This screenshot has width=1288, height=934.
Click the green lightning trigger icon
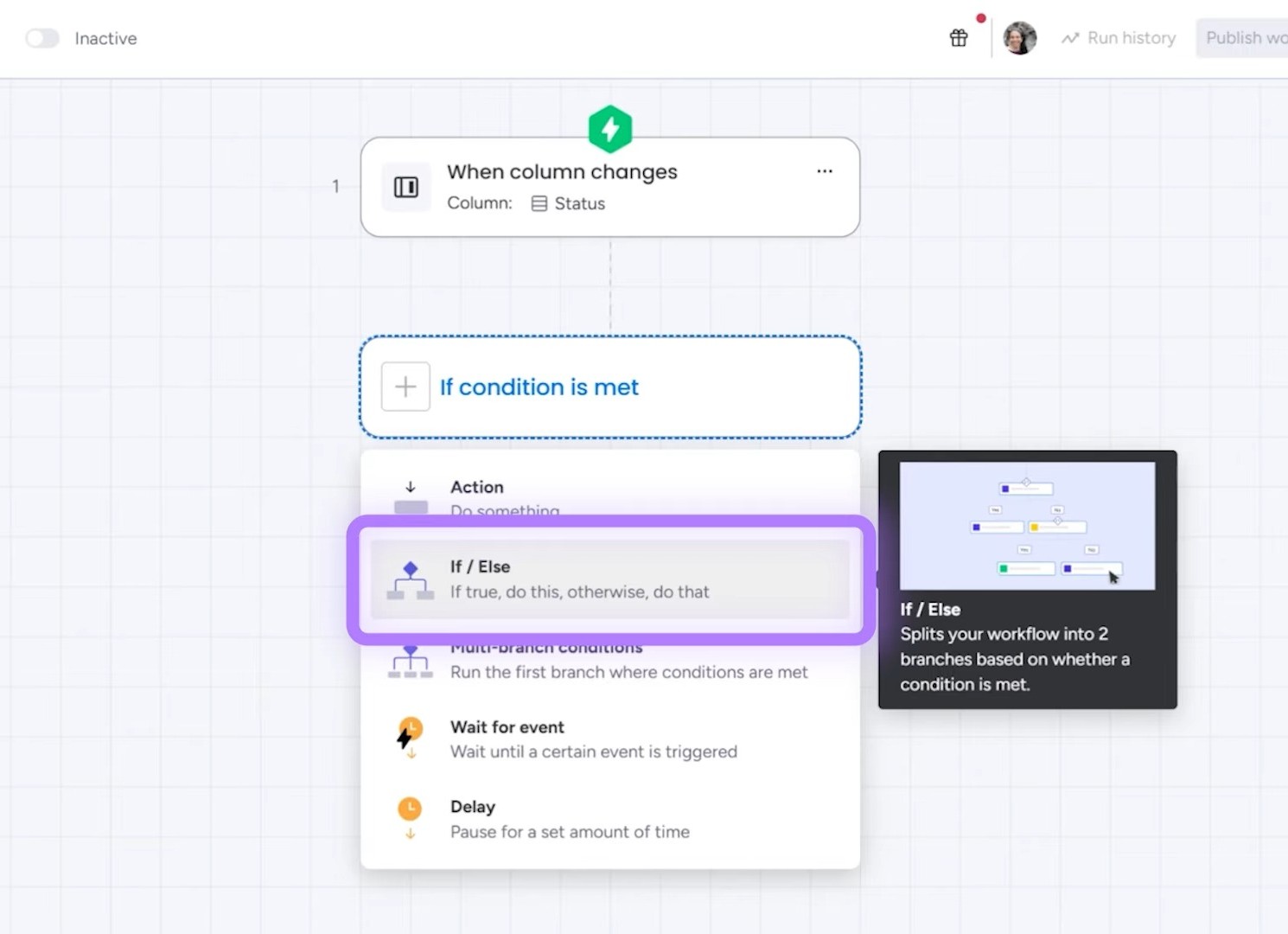pyautogui.click(x=610, y=128)
